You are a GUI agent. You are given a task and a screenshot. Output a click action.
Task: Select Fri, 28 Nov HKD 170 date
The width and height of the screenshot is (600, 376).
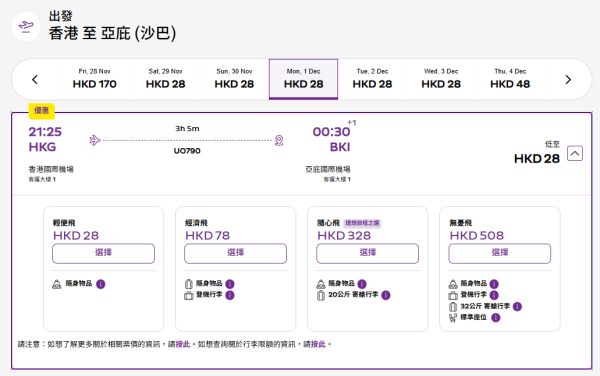pyautogui.click(x=95, y=79)
